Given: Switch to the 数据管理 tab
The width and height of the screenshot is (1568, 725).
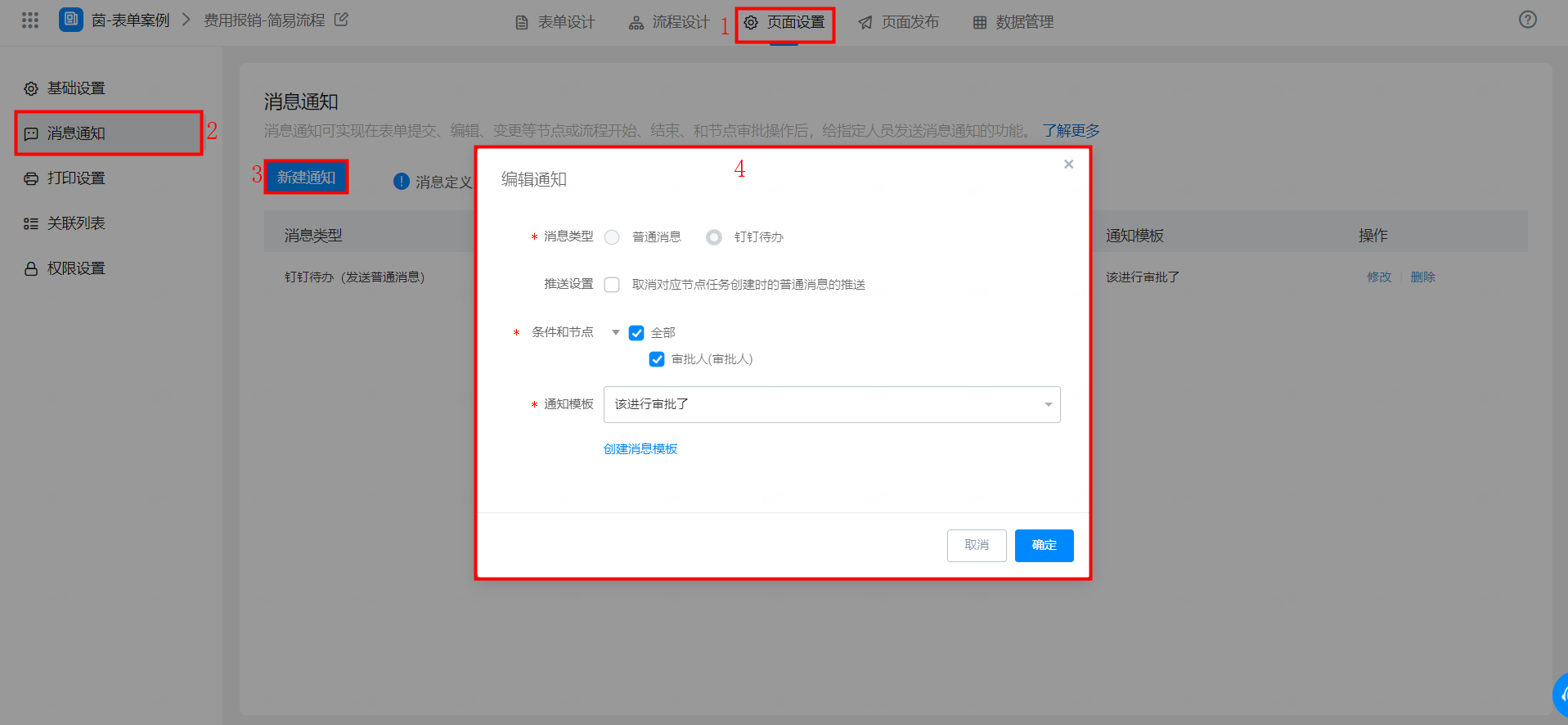Looking at the screenshot, I should (1013, 22).
